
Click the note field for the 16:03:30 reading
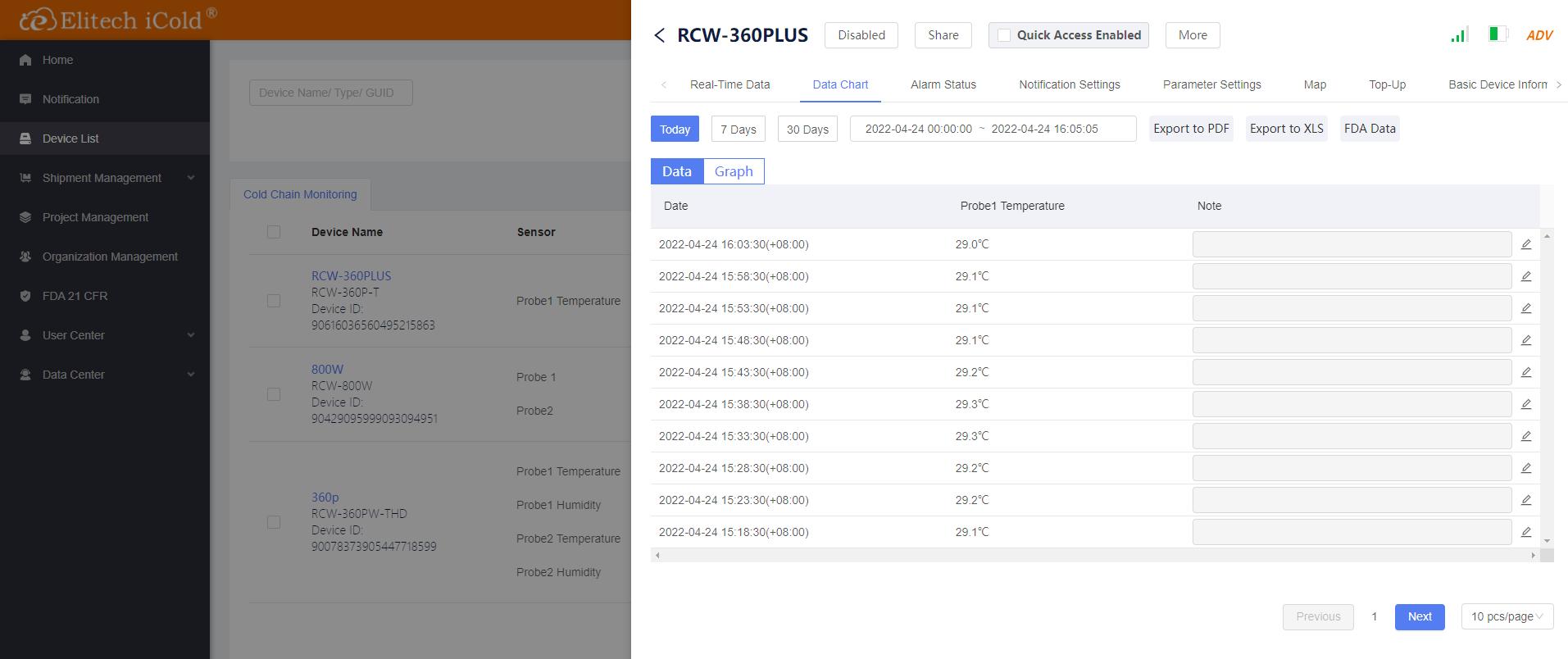click(1352, 244)
